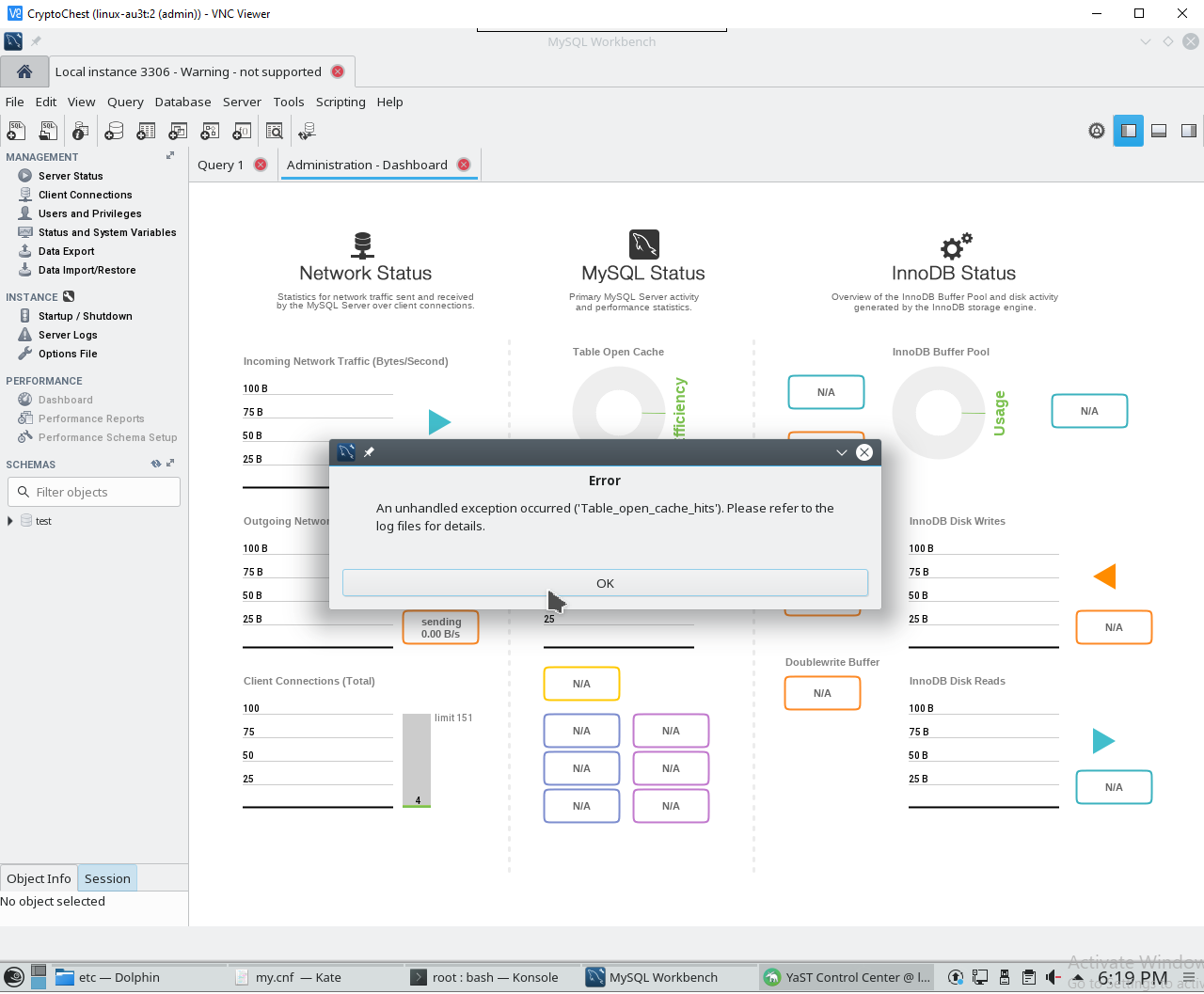Switch to the Session tab

click(107, 878)
